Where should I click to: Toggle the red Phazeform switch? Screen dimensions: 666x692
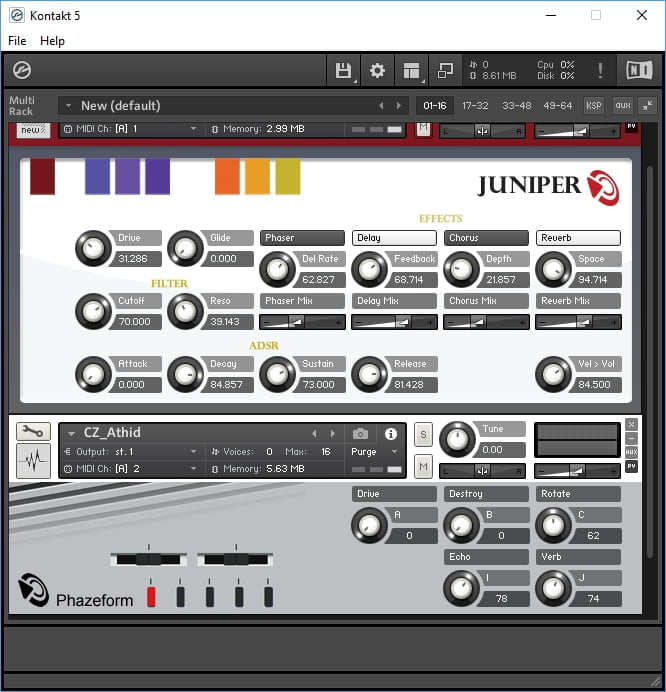151,596
